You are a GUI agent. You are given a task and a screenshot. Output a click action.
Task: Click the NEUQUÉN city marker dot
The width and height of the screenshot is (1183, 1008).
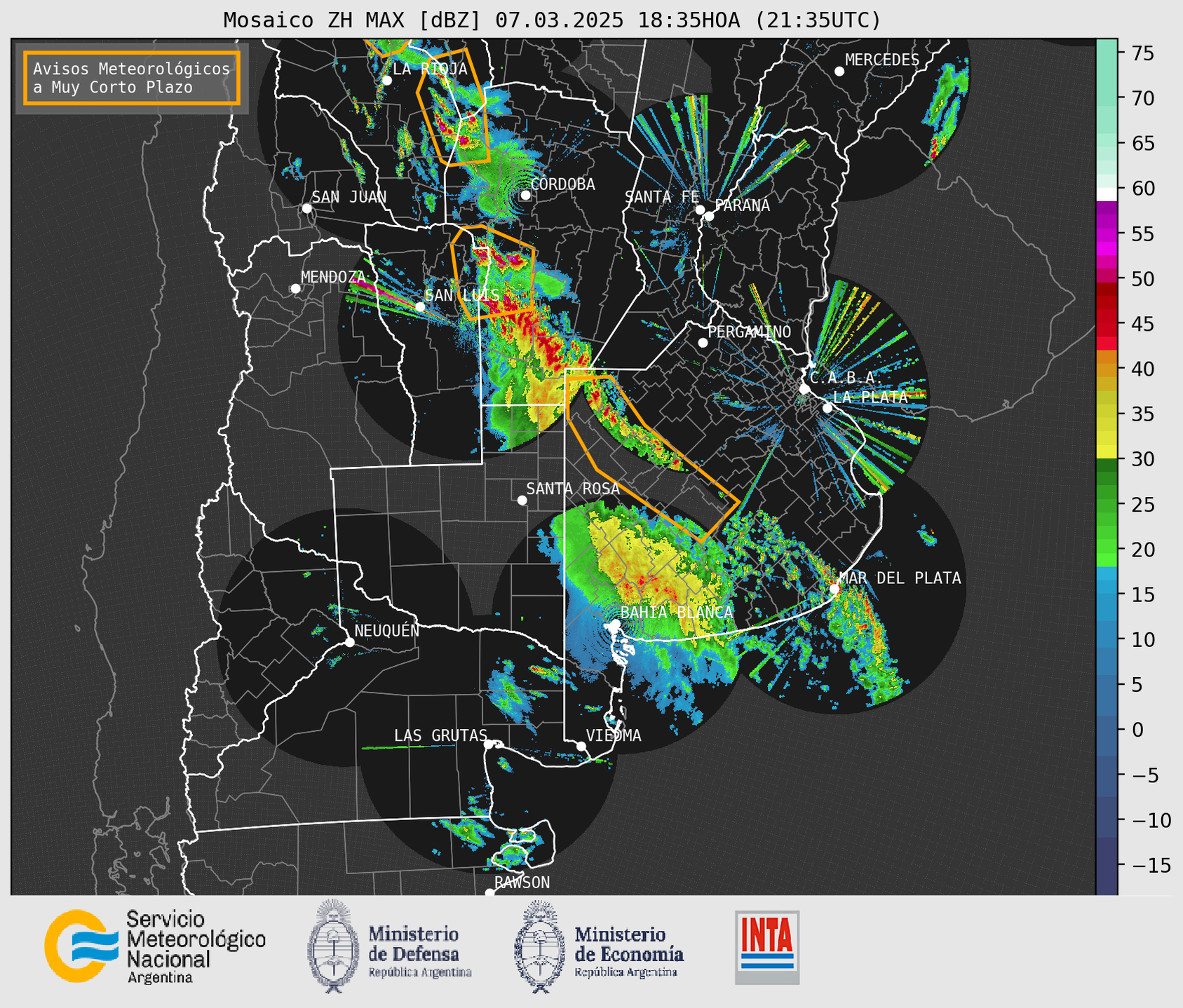point(349,642)
